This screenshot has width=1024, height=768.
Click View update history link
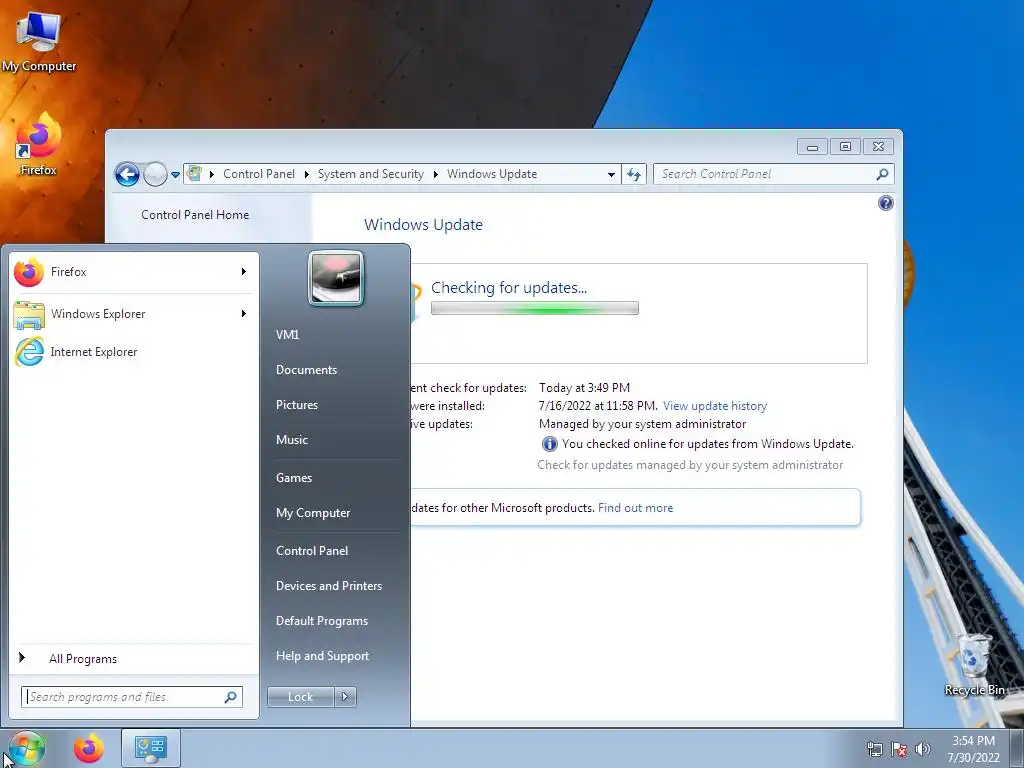click(x=714, y=406)
